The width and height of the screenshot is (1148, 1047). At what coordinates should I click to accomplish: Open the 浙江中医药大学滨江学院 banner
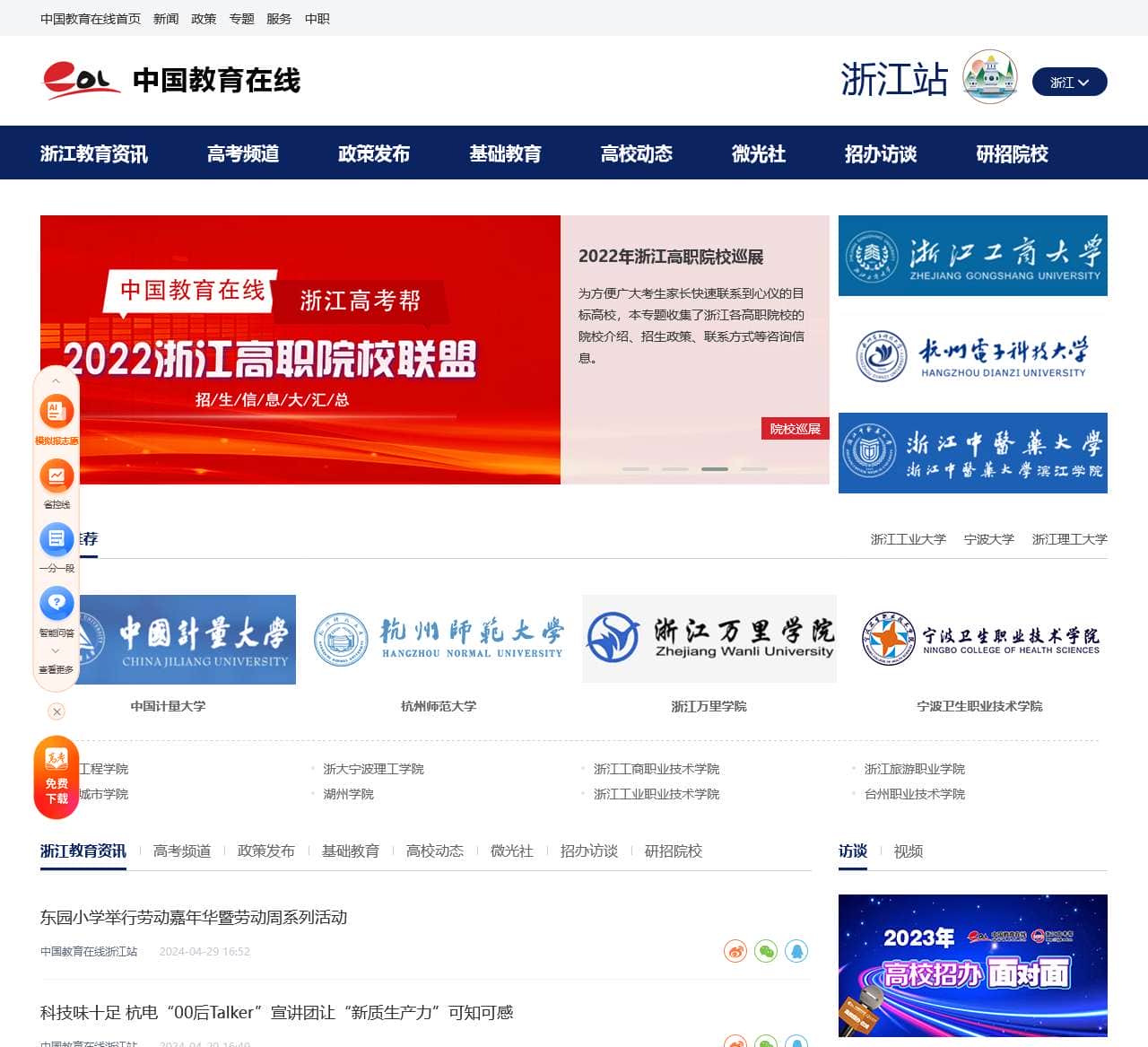click(973, 453)
